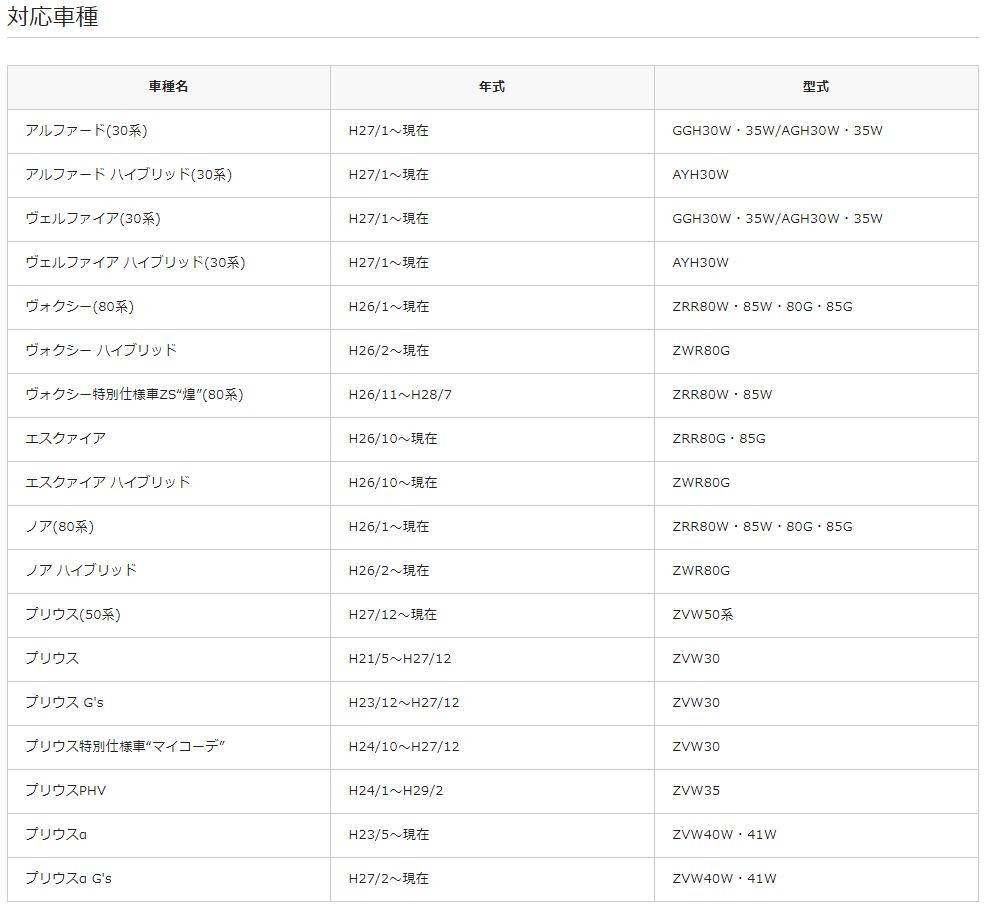Click year H24/10～H27/12 cell
Image resolution: width=985 pixels, height=912 pixels.
click(492, 746)
